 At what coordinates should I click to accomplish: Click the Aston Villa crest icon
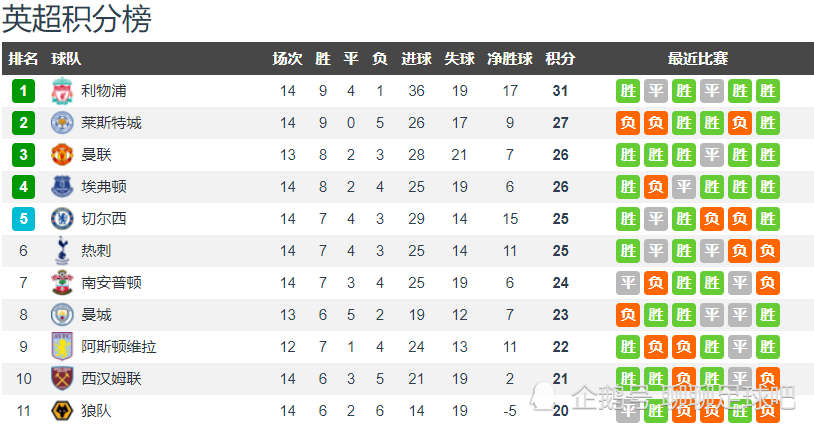62,347
